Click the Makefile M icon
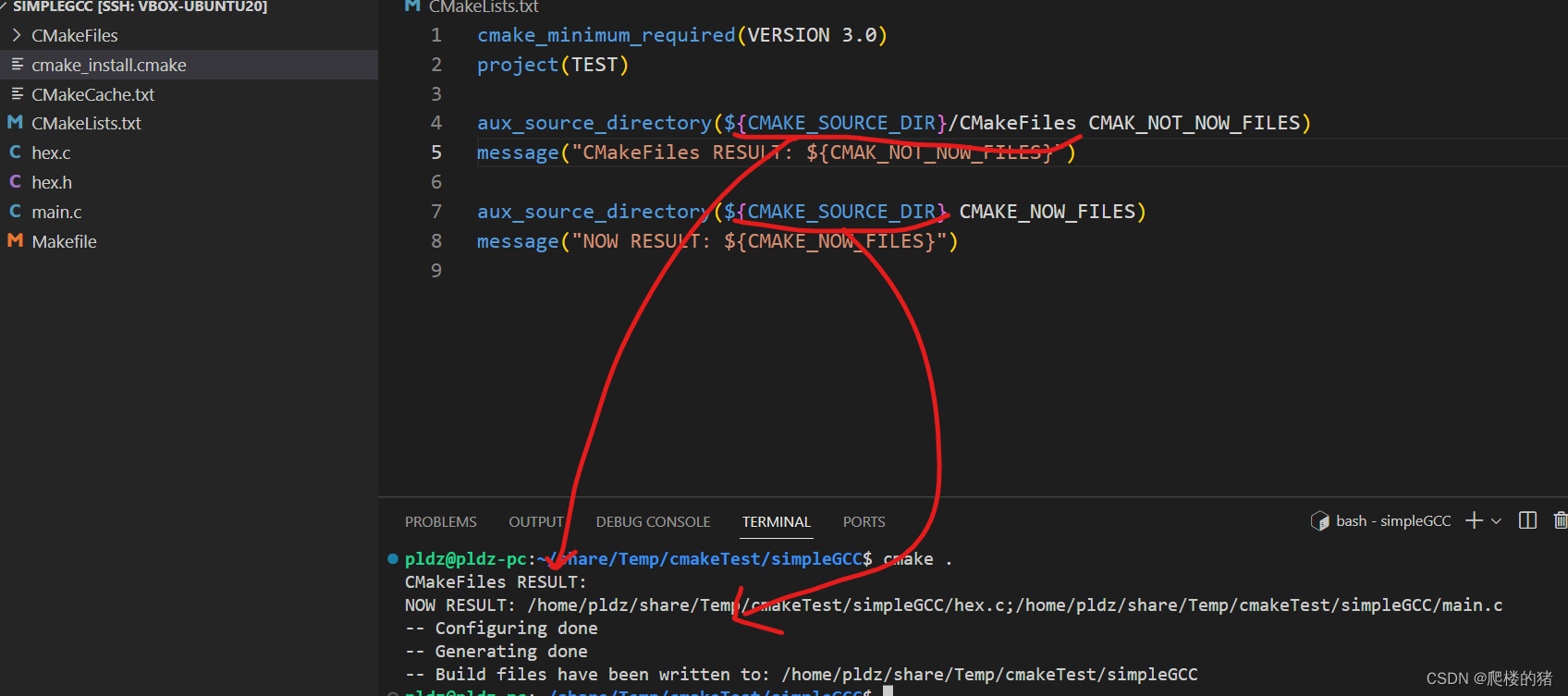Image resolution: width=1568 pixels, height=696 pixels. [x=15, y=240]
